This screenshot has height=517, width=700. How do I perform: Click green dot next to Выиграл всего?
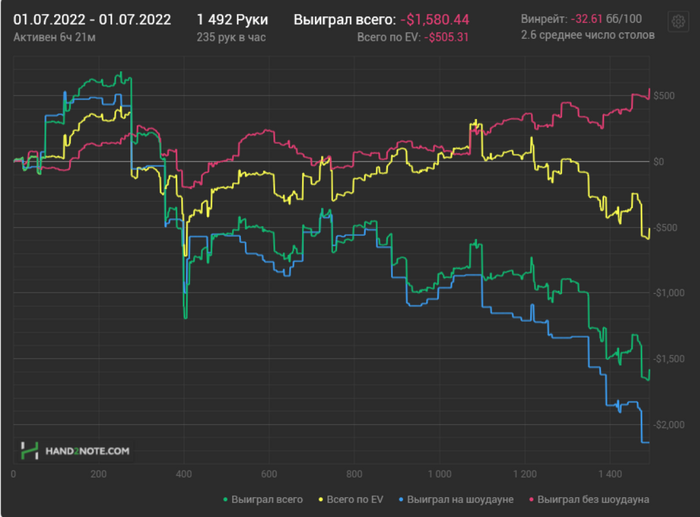coord(226,498)
